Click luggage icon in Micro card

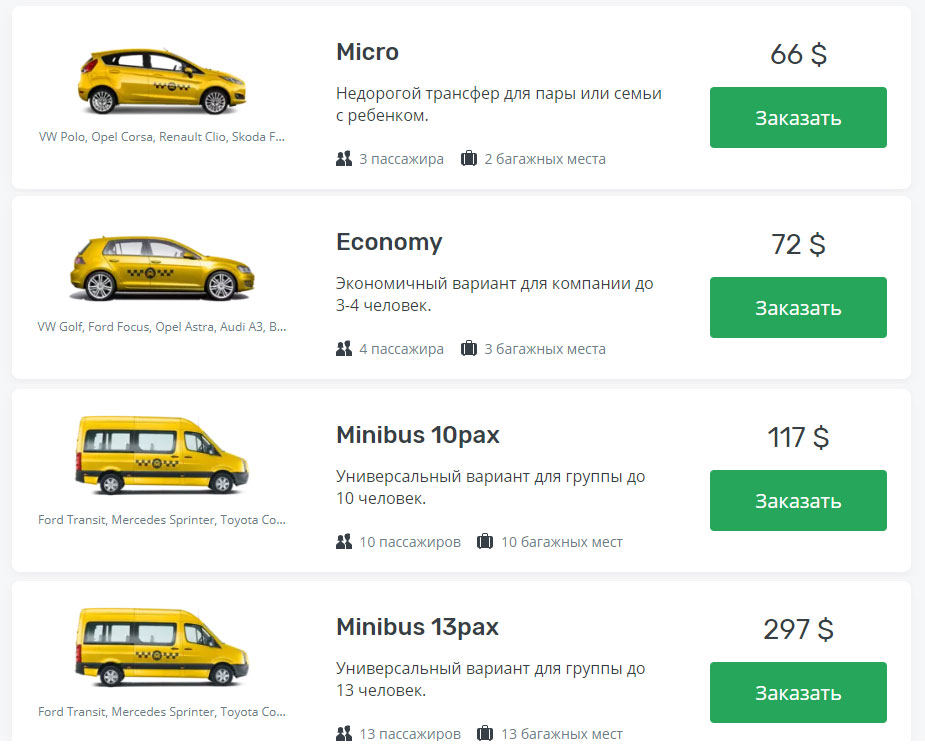pos(469,159)
